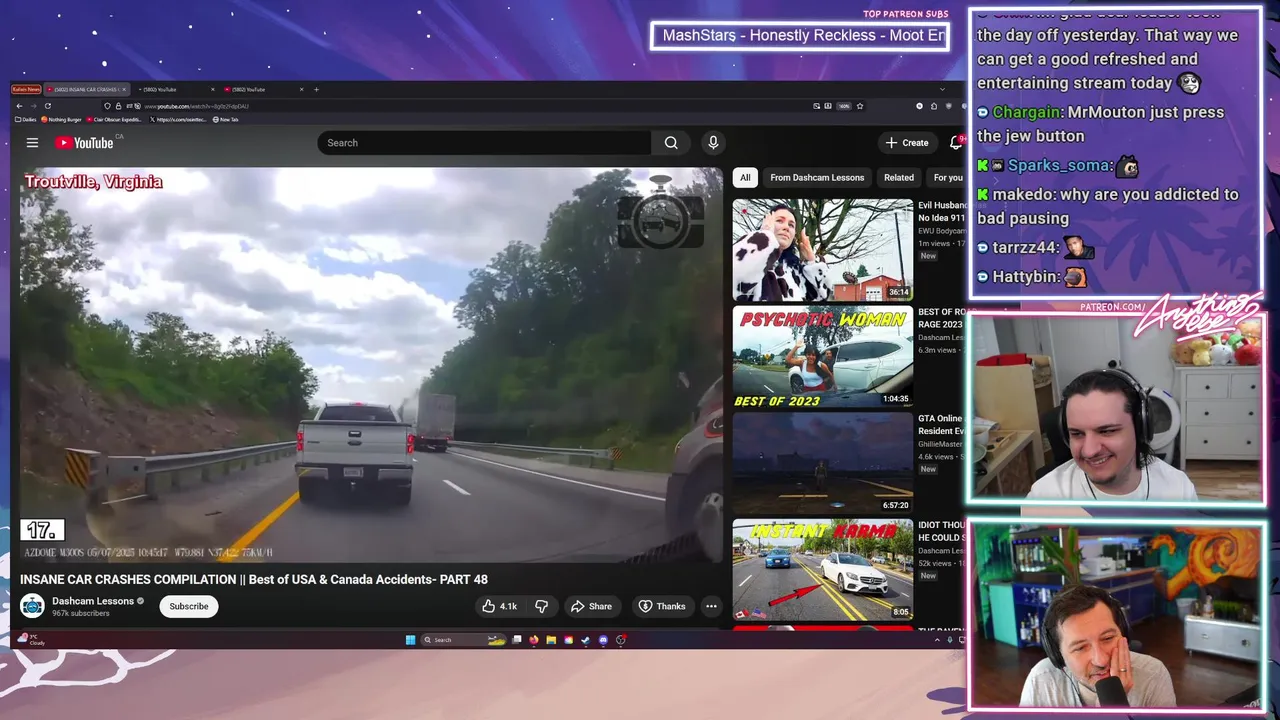This screenshot has width=1280, height=720.
Task: Open File Explorer from the taskbar
Action: [551, 640]
